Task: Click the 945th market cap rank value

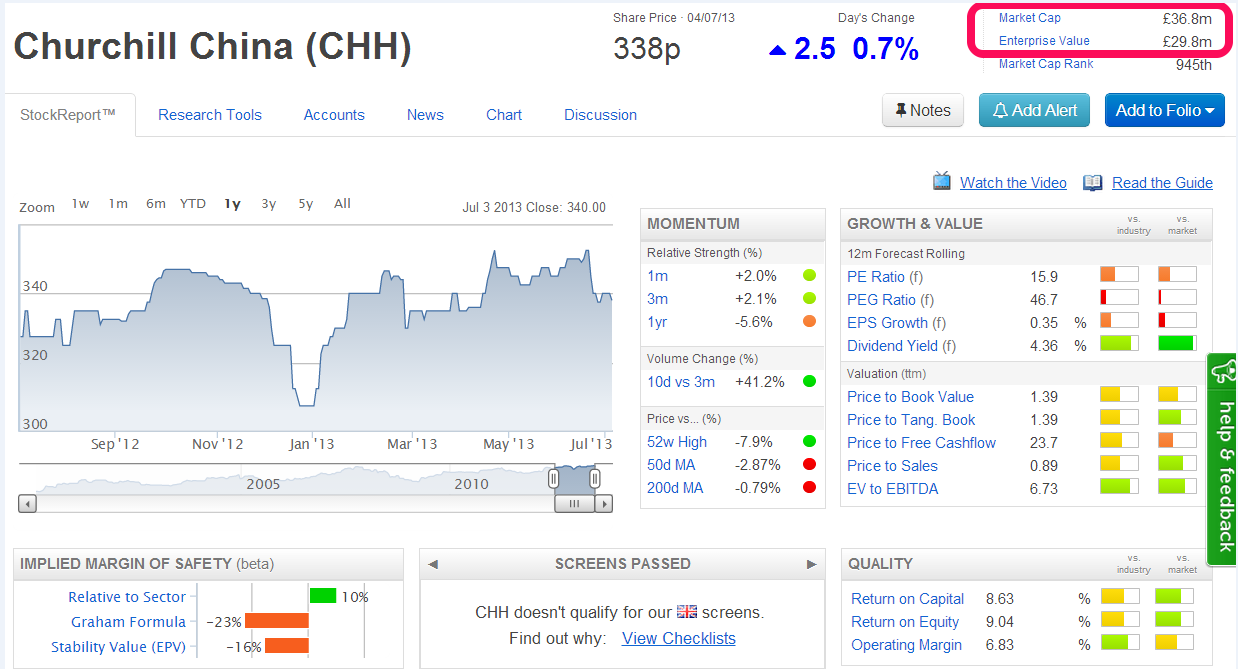Action: click(1194, 65)
